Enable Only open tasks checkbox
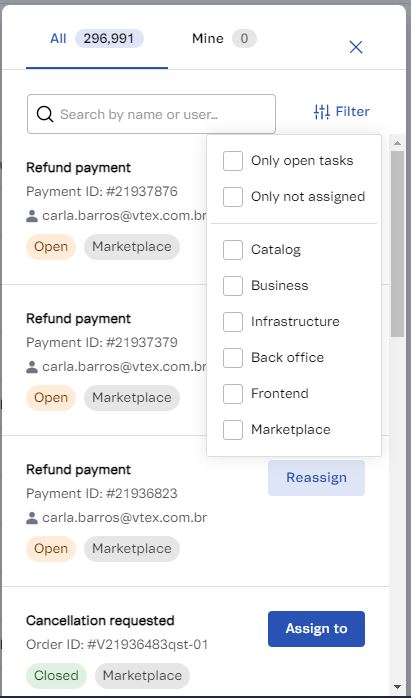 pos(233,161)
